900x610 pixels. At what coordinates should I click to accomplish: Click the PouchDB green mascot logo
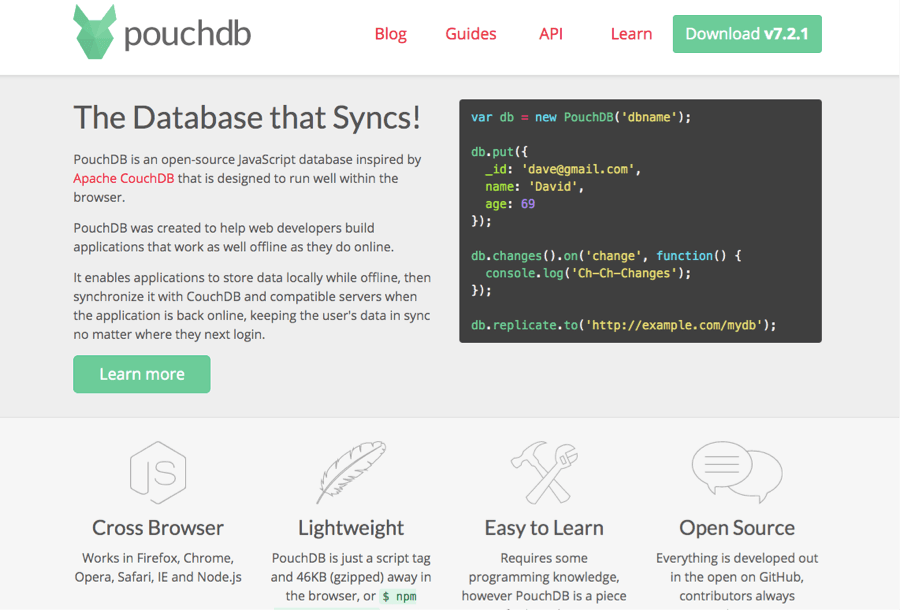[93, 33]
